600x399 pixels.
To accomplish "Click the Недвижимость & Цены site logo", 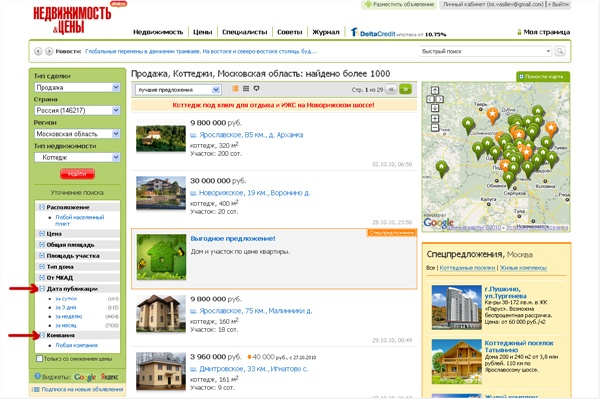I will point(73,19).
